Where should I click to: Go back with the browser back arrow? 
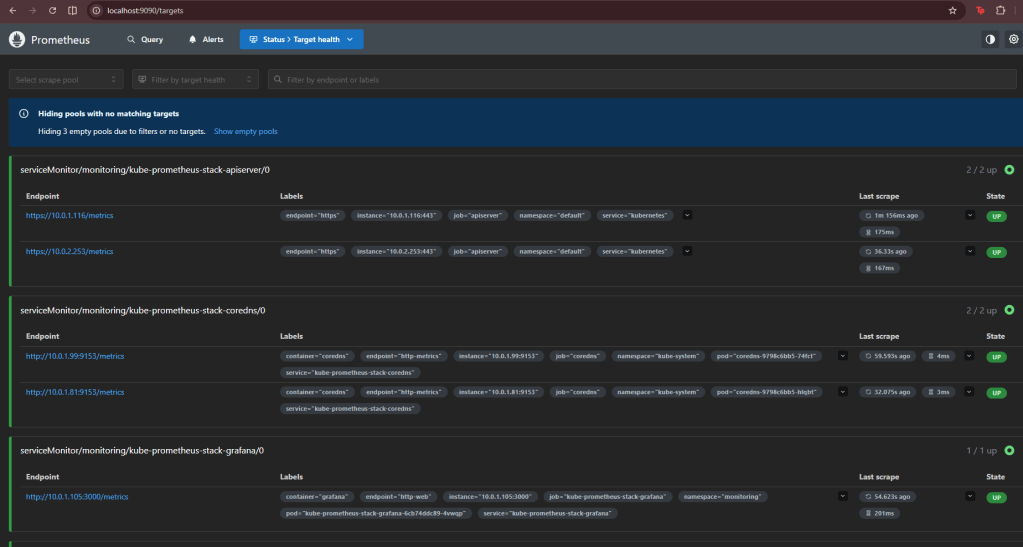12,10
